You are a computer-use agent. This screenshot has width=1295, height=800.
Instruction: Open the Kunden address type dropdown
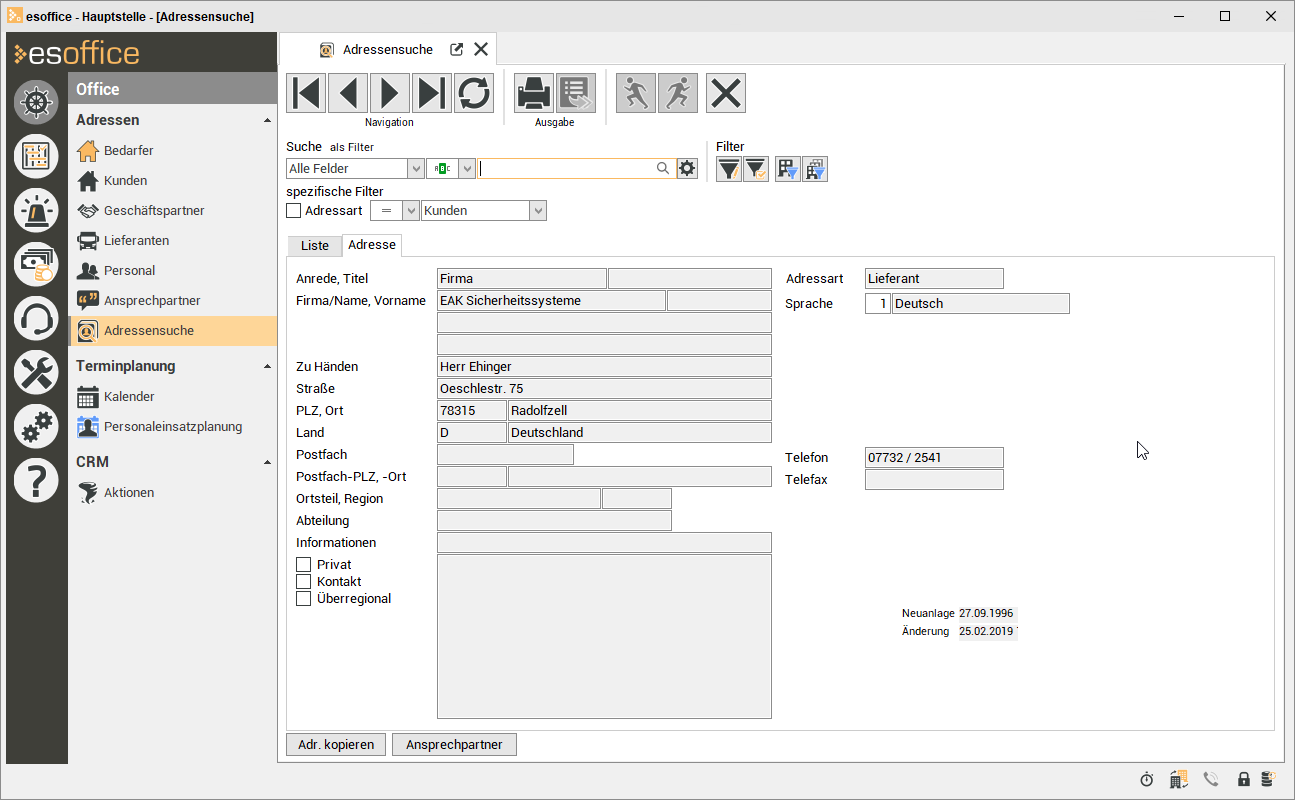(538, 211)
